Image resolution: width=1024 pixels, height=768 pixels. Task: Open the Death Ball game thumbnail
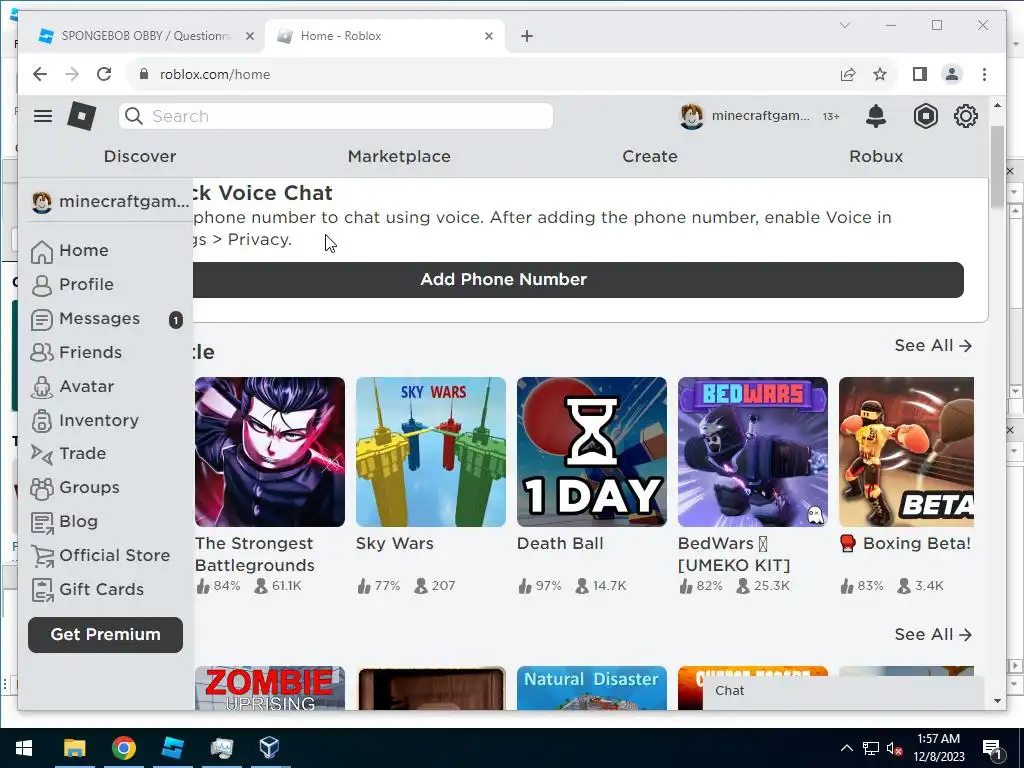[x=592, y=452]
